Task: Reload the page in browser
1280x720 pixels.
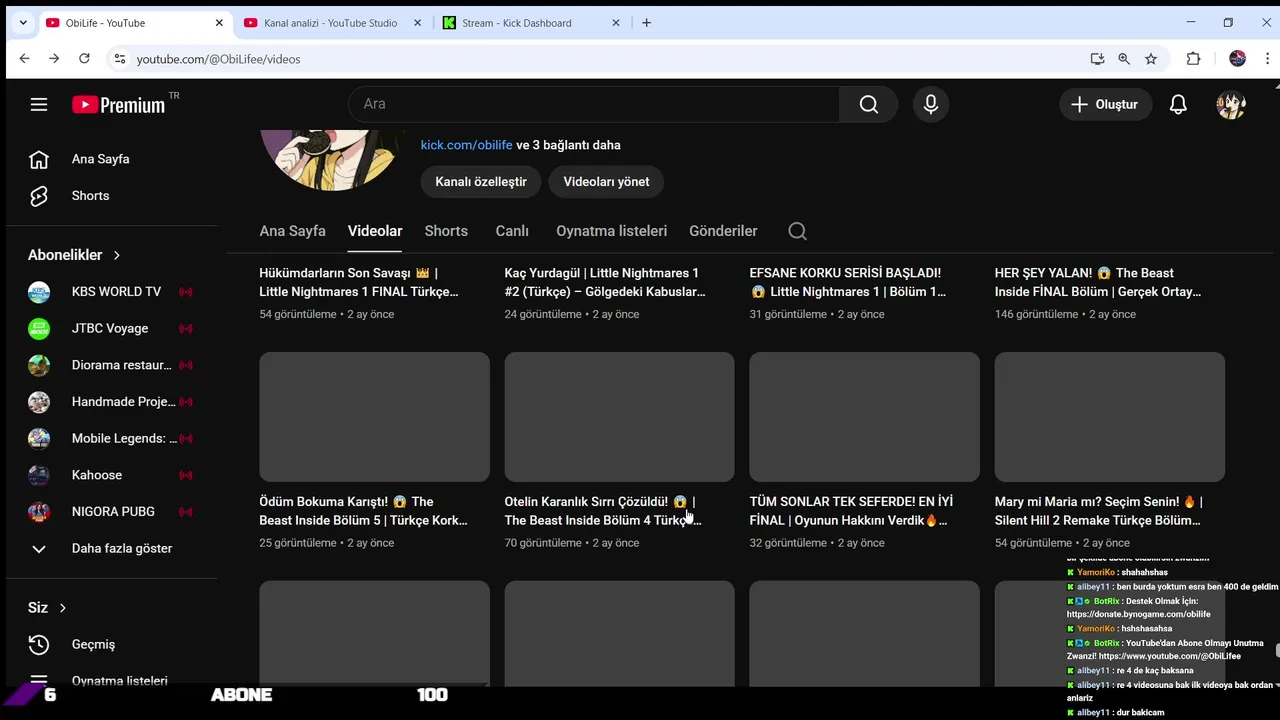Action: [x=84, y=59]
